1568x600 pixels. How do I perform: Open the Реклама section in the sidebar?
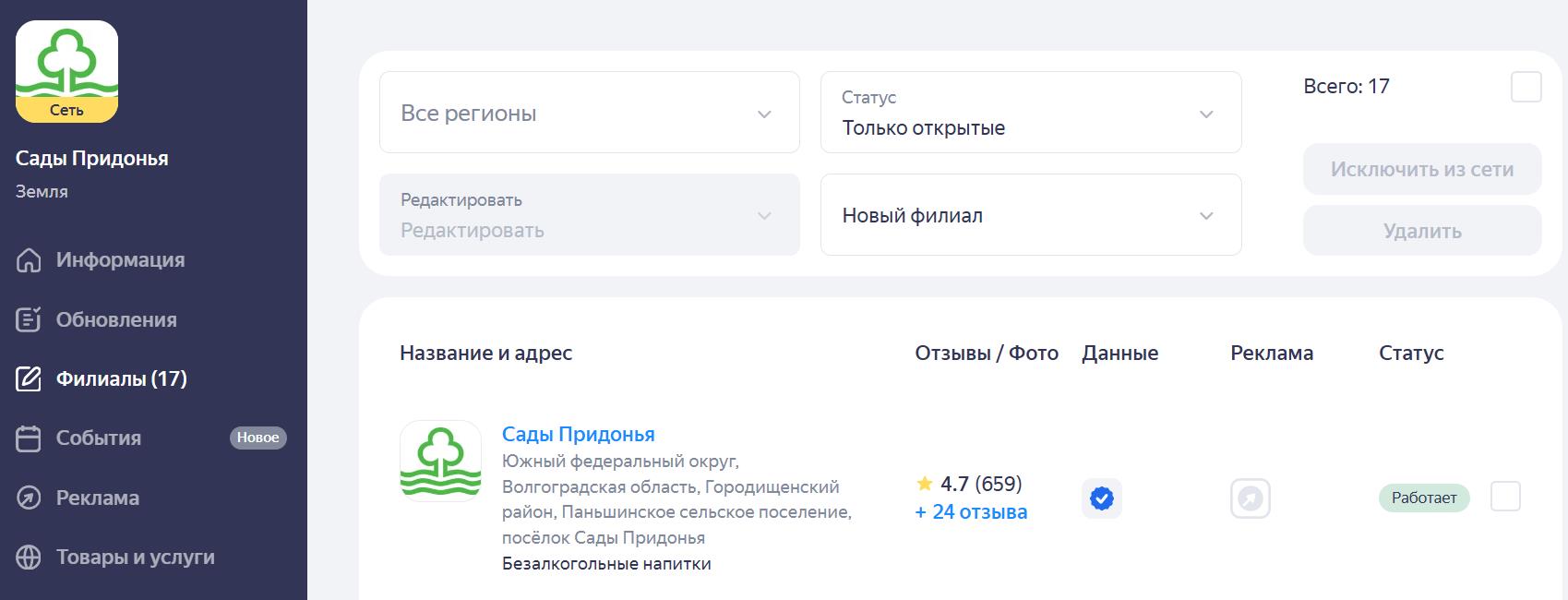(98, 498)
